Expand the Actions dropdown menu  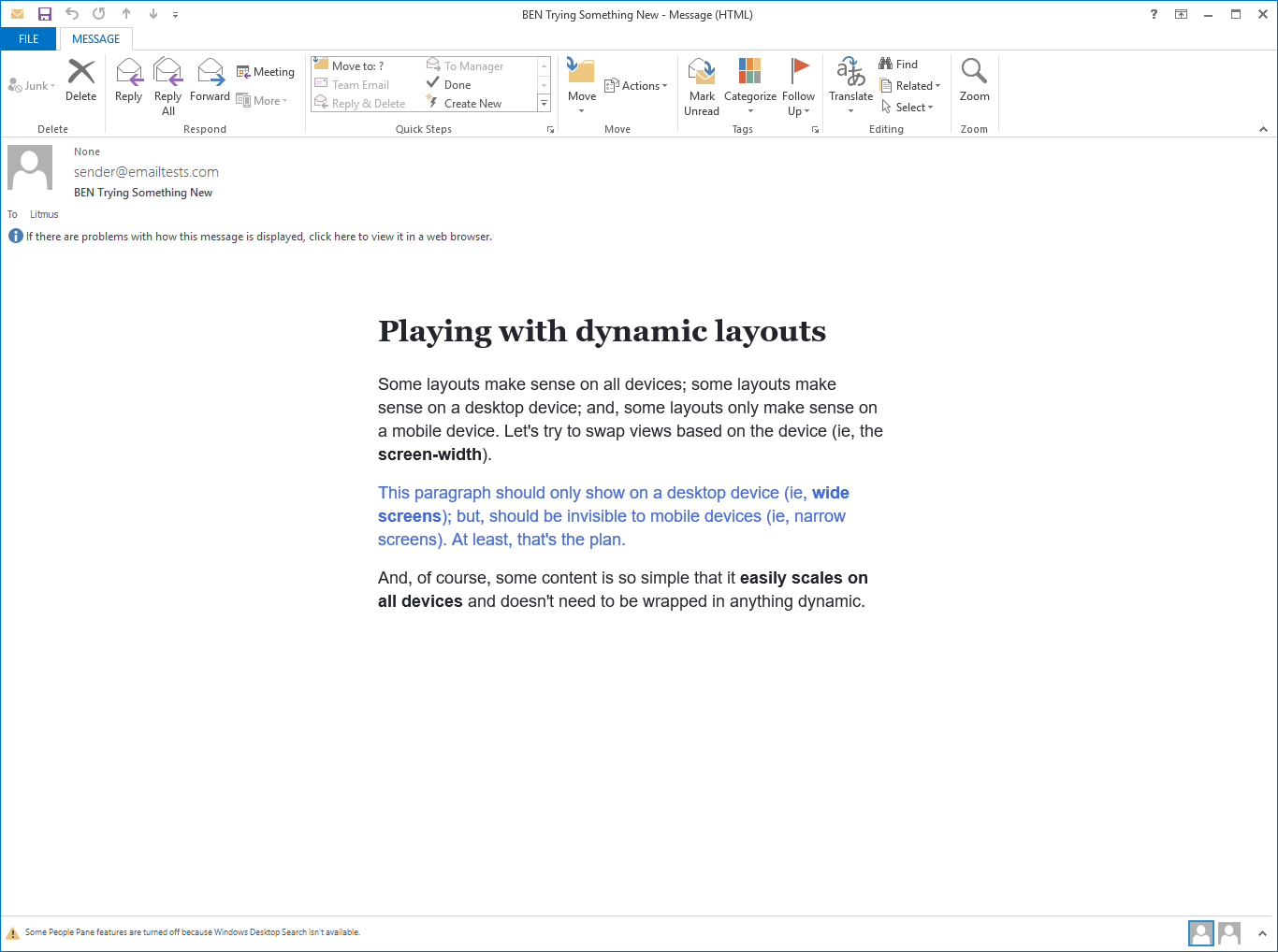(x=636, y=86)
